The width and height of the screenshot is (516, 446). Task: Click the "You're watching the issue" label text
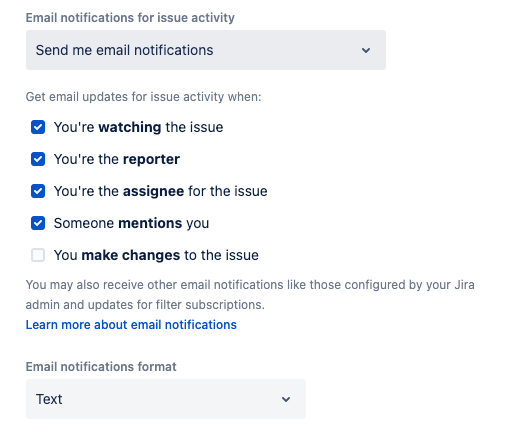tap(138, 127)
